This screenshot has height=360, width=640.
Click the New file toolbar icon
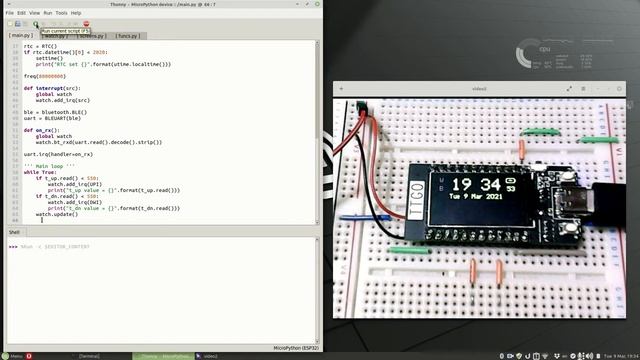(x=10, y=24)
